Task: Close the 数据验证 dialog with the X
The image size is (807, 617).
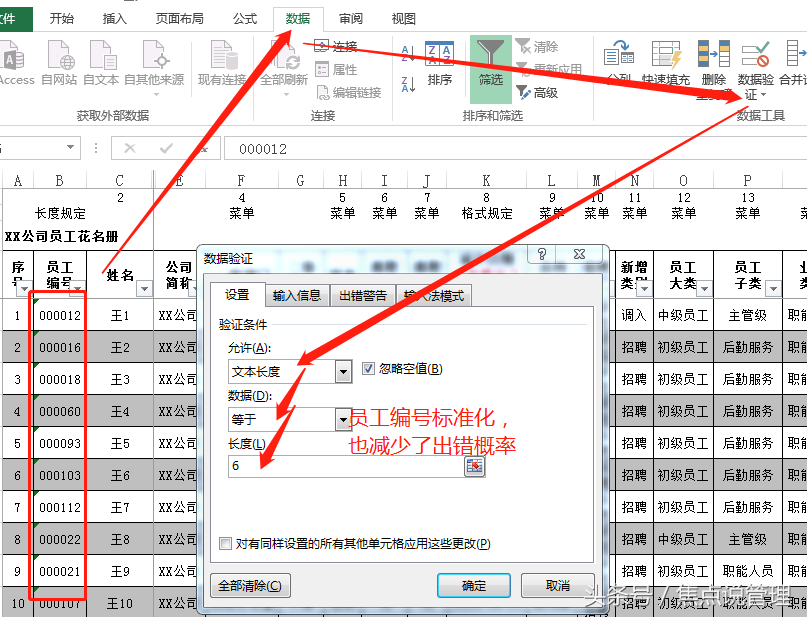Action: tap(579, 254)
